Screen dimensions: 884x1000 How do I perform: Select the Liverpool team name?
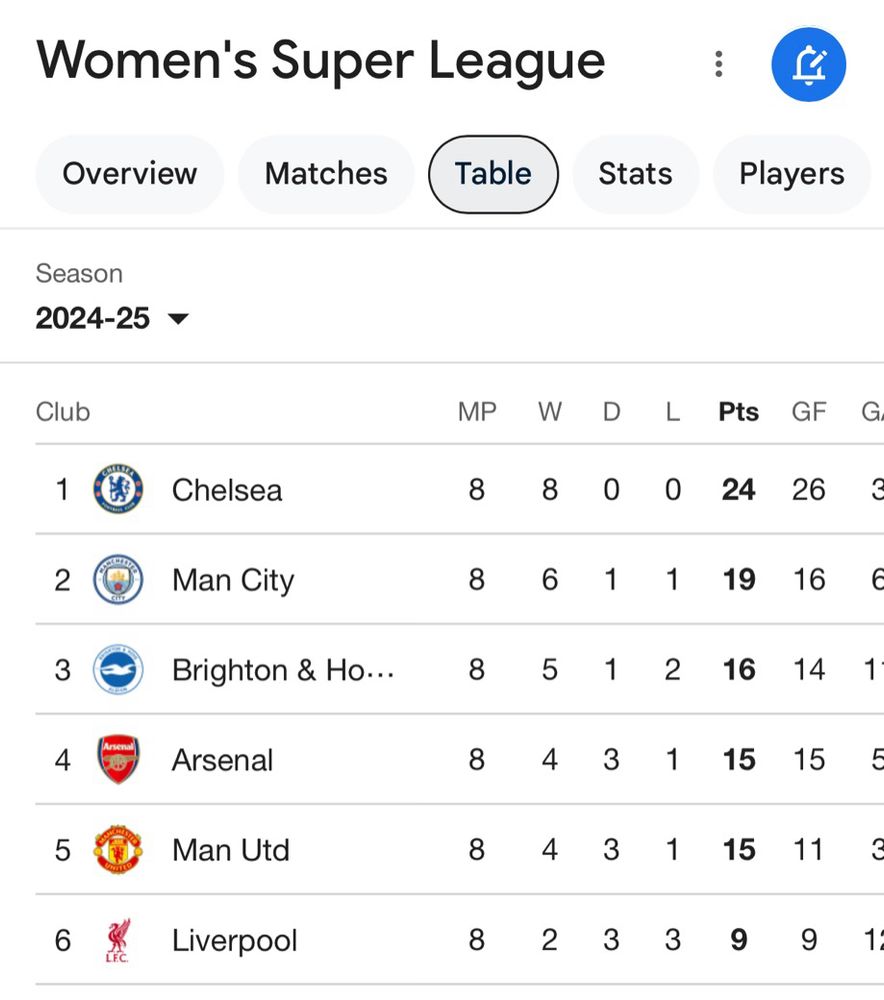coord(235,940)
